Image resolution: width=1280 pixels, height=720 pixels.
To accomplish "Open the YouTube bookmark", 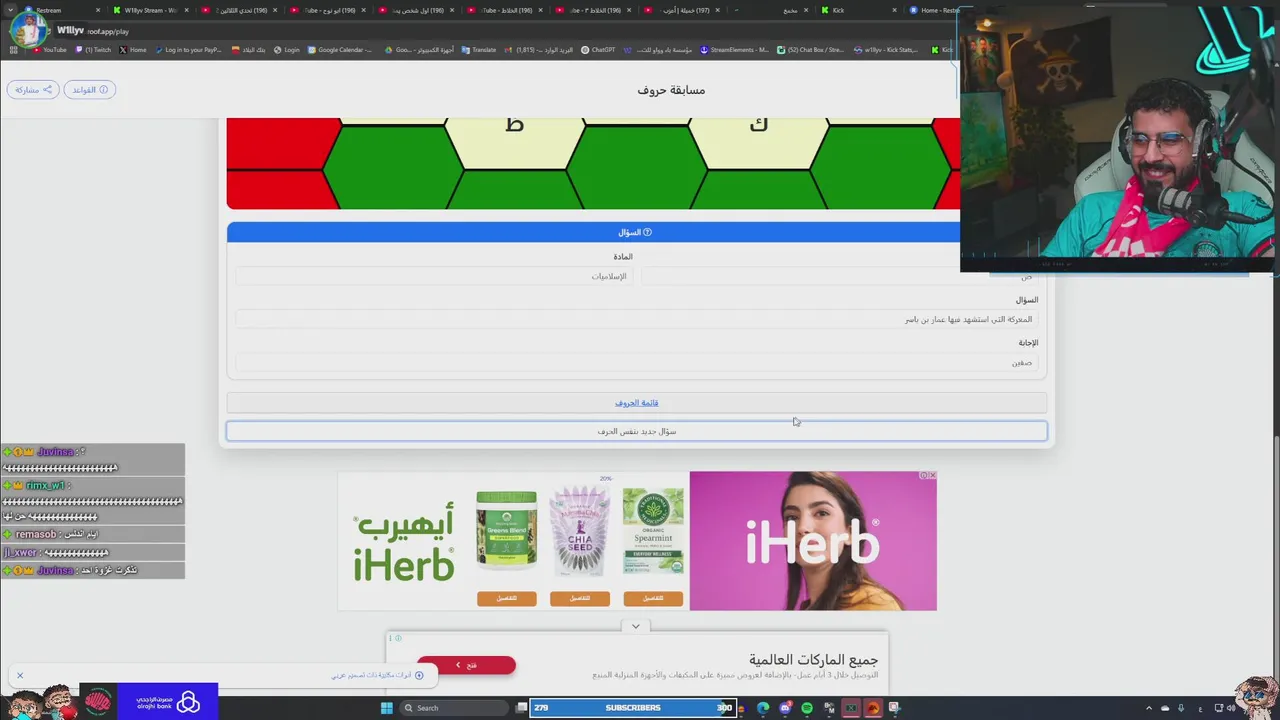I will pyautogui.click(x=49, y=50).
